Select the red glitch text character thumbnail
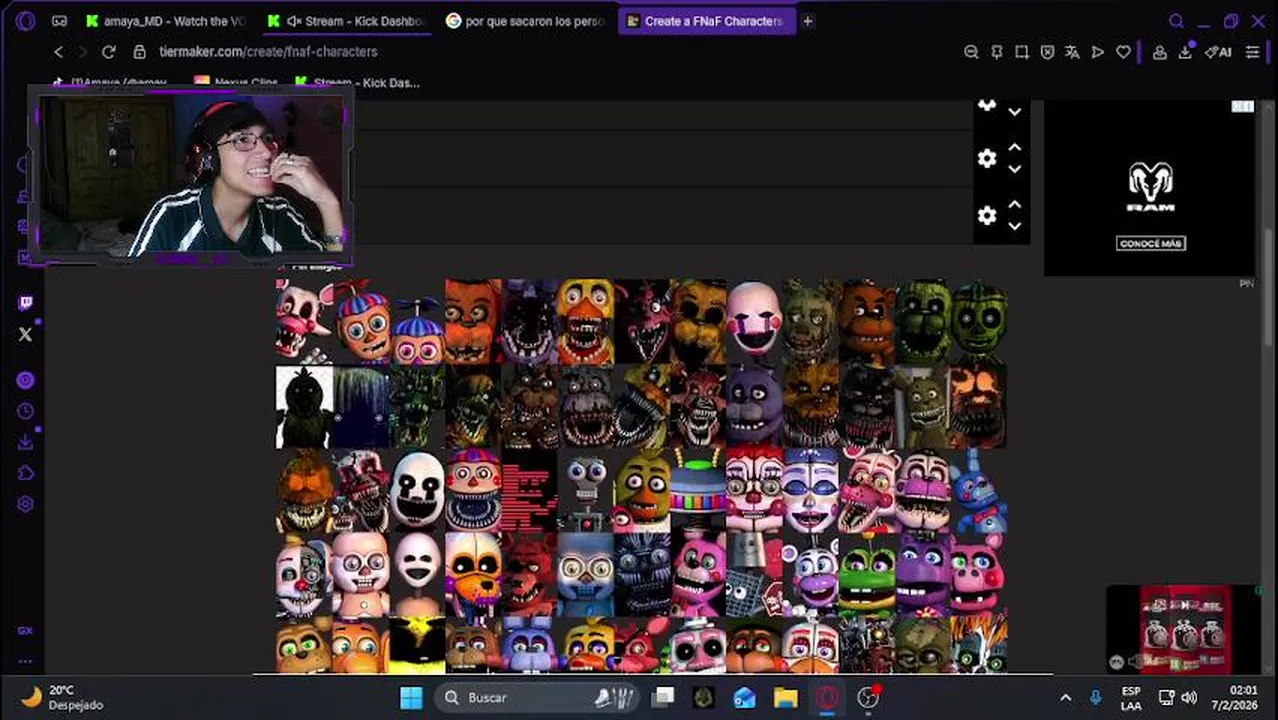Screen dimensions: 1278x720 click(x=529, y=490)
